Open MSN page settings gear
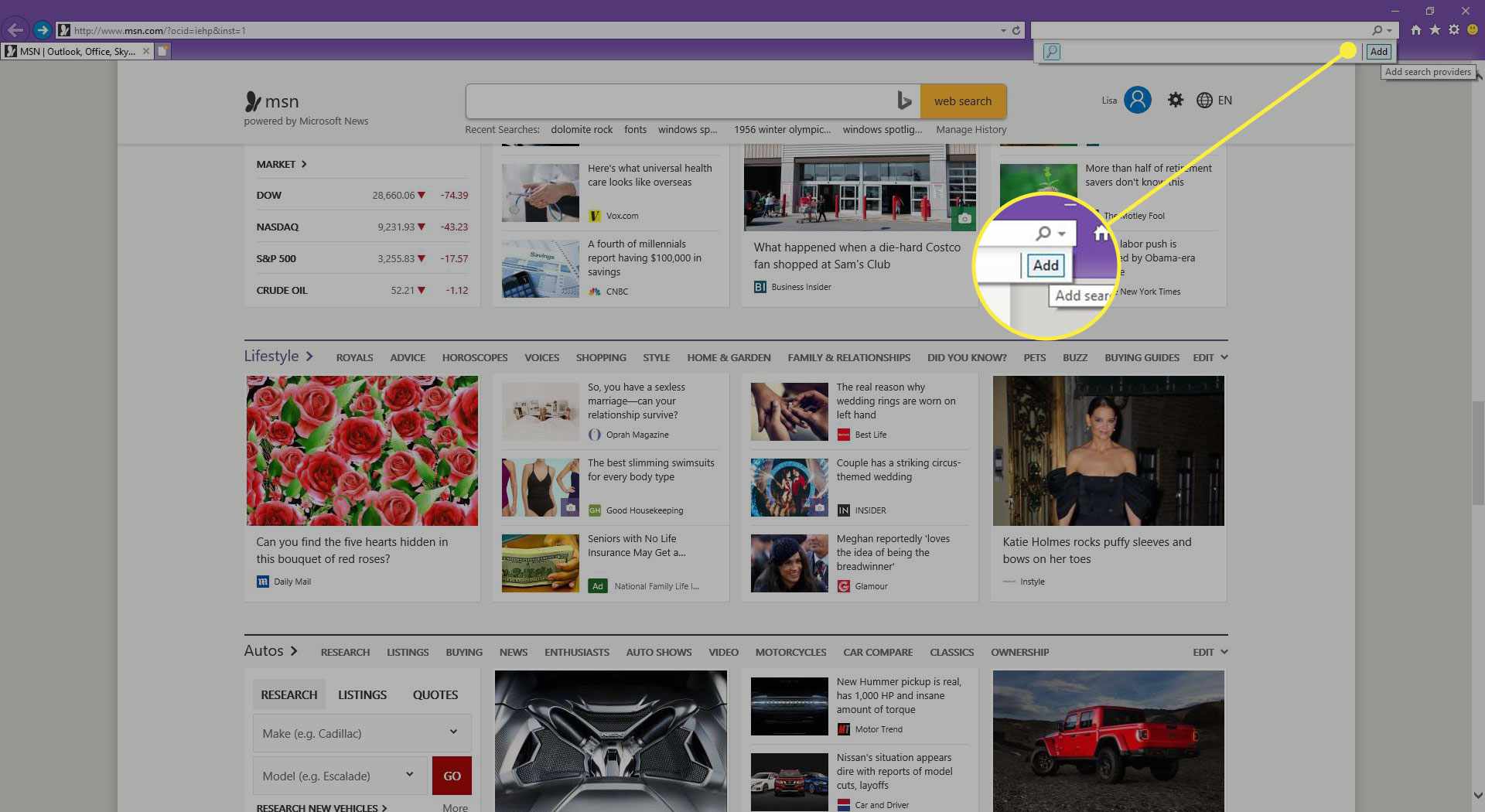This screenshot has width=1485, height=812. [x=1176, y=100]
